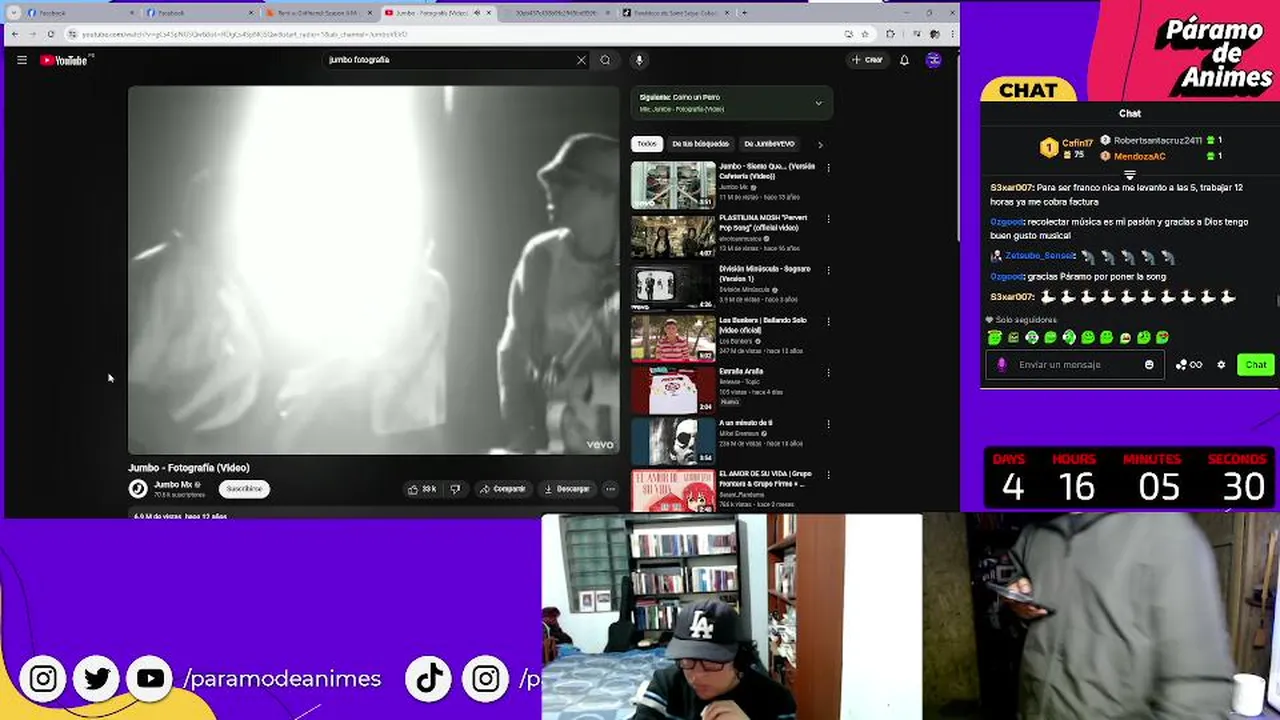Open chat settings gear icon

[1221, 365]
